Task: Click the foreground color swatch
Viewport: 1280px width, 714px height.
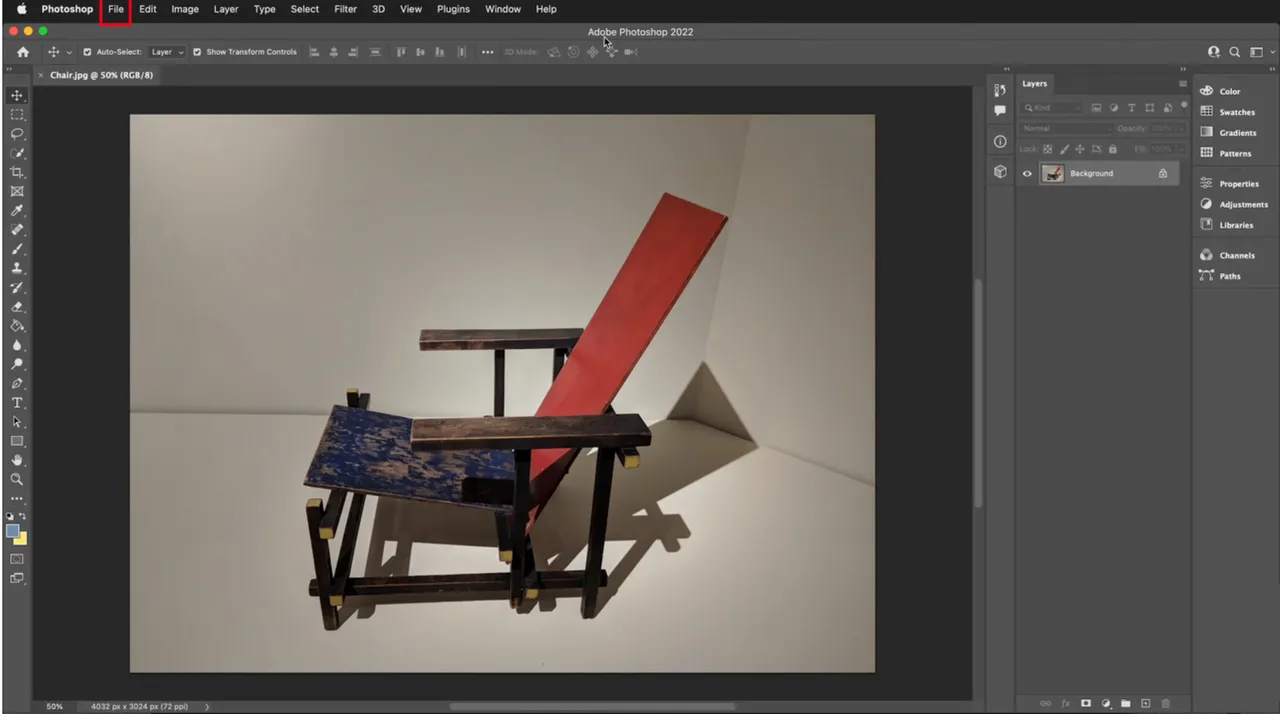Action: (12, 531)
